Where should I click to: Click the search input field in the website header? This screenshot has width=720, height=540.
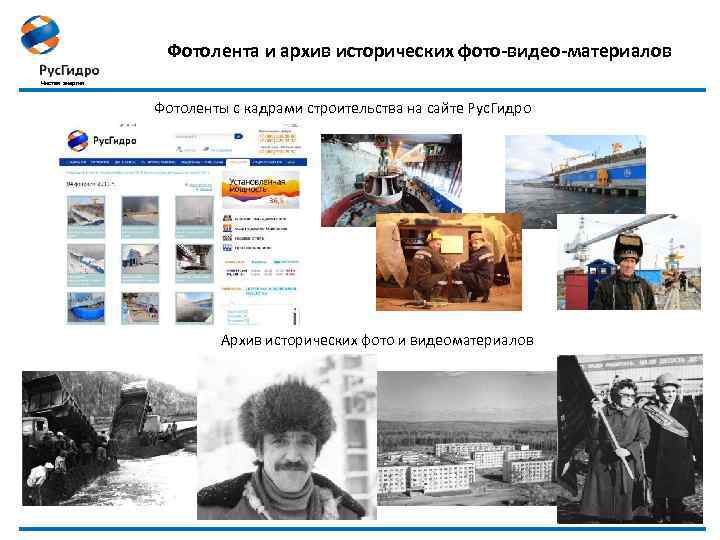click(204, 136)
